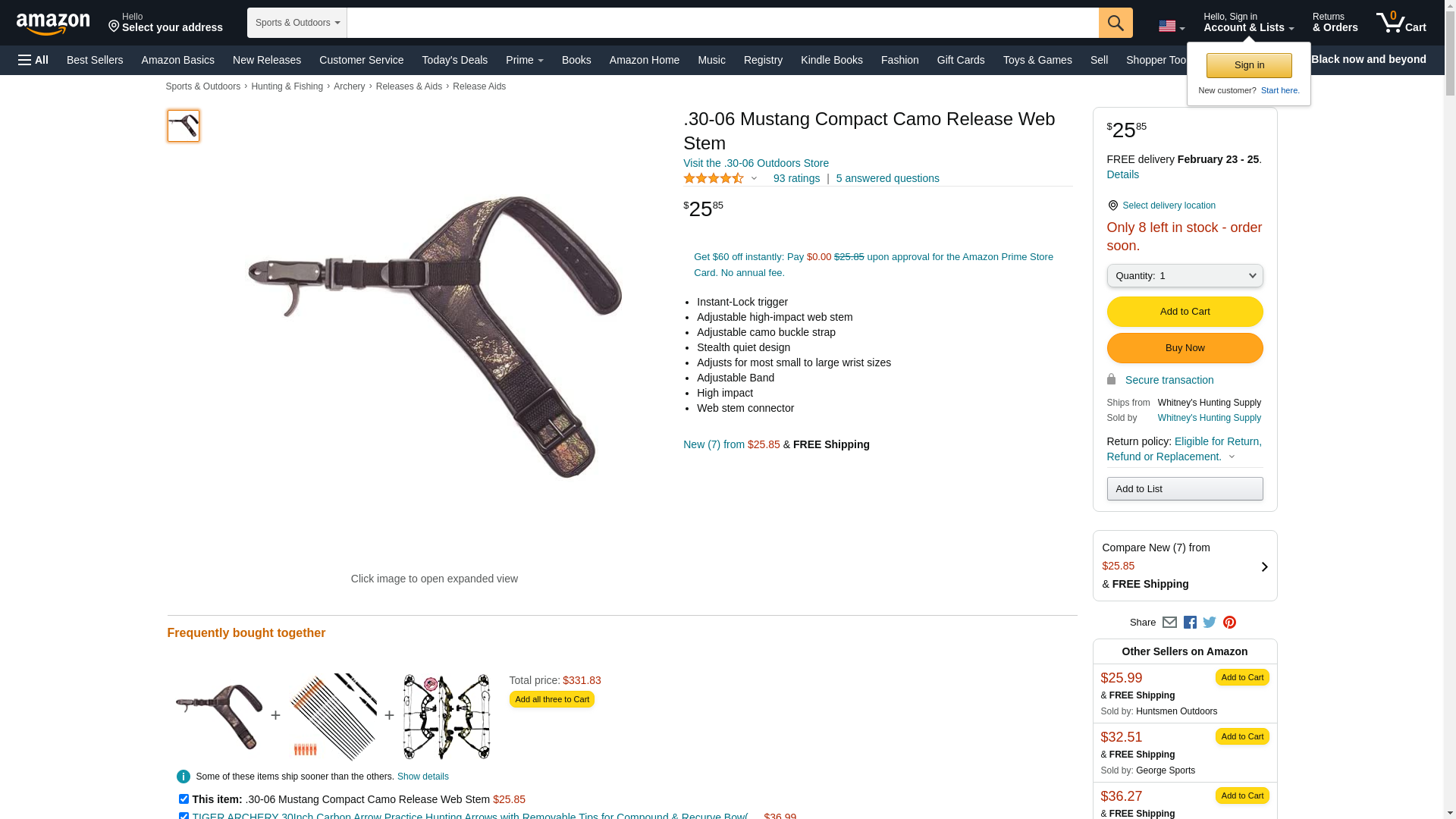1456x819 pixels.
Task: Select the product image thumbnail
Action: click(x=184, y=126)
